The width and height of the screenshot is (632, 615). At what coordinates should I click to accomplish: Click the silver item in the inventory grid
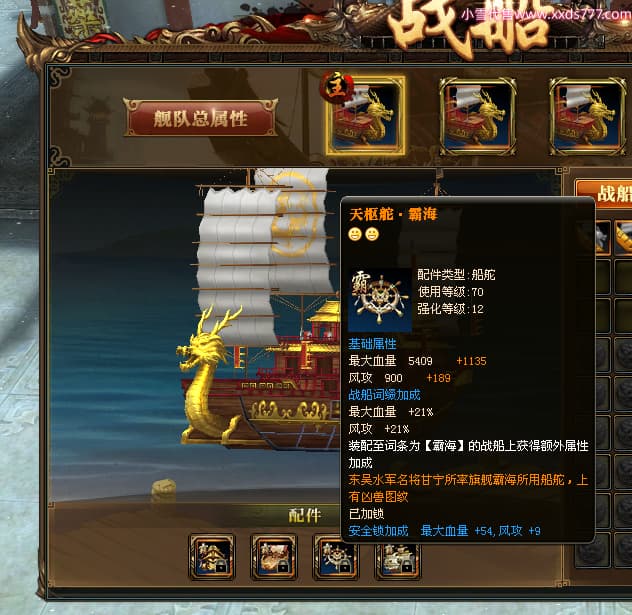pyautogui.click(x=603, y=238)
